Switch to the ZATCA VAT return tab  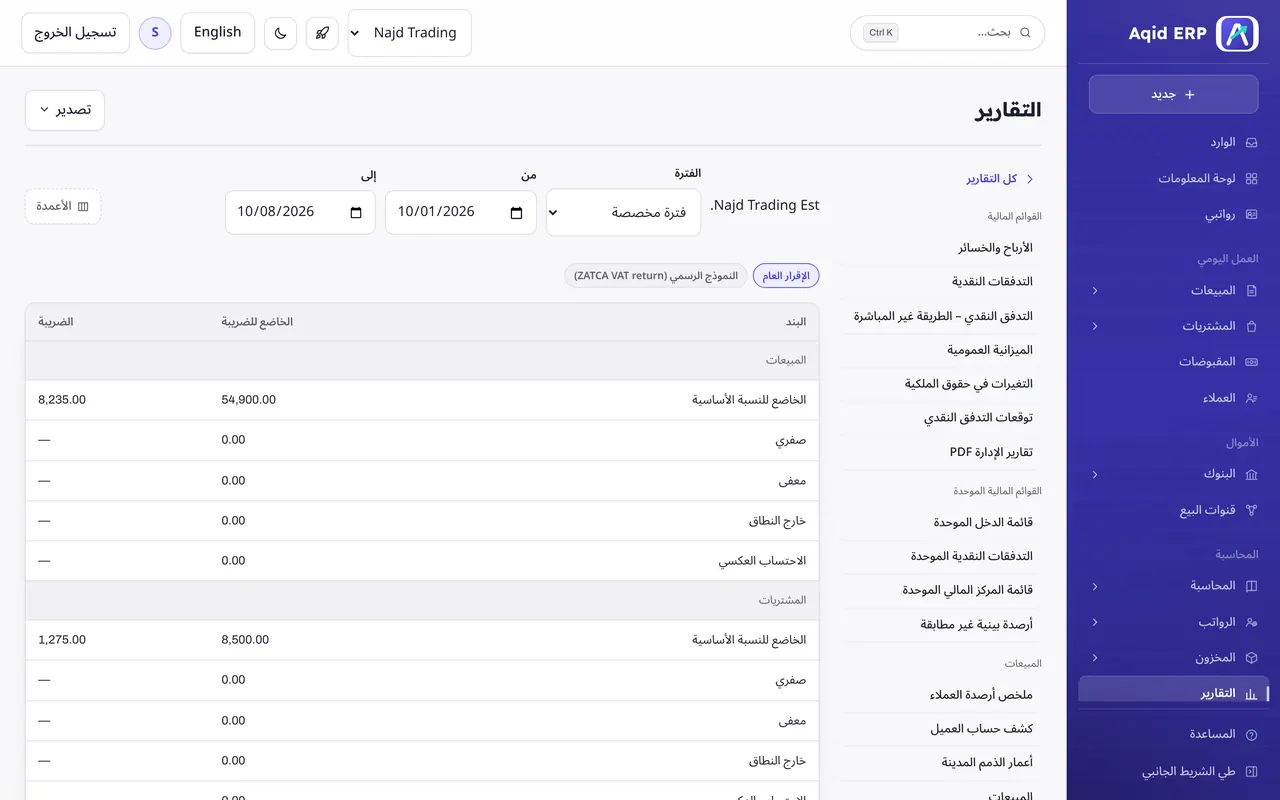pos(656,276)
